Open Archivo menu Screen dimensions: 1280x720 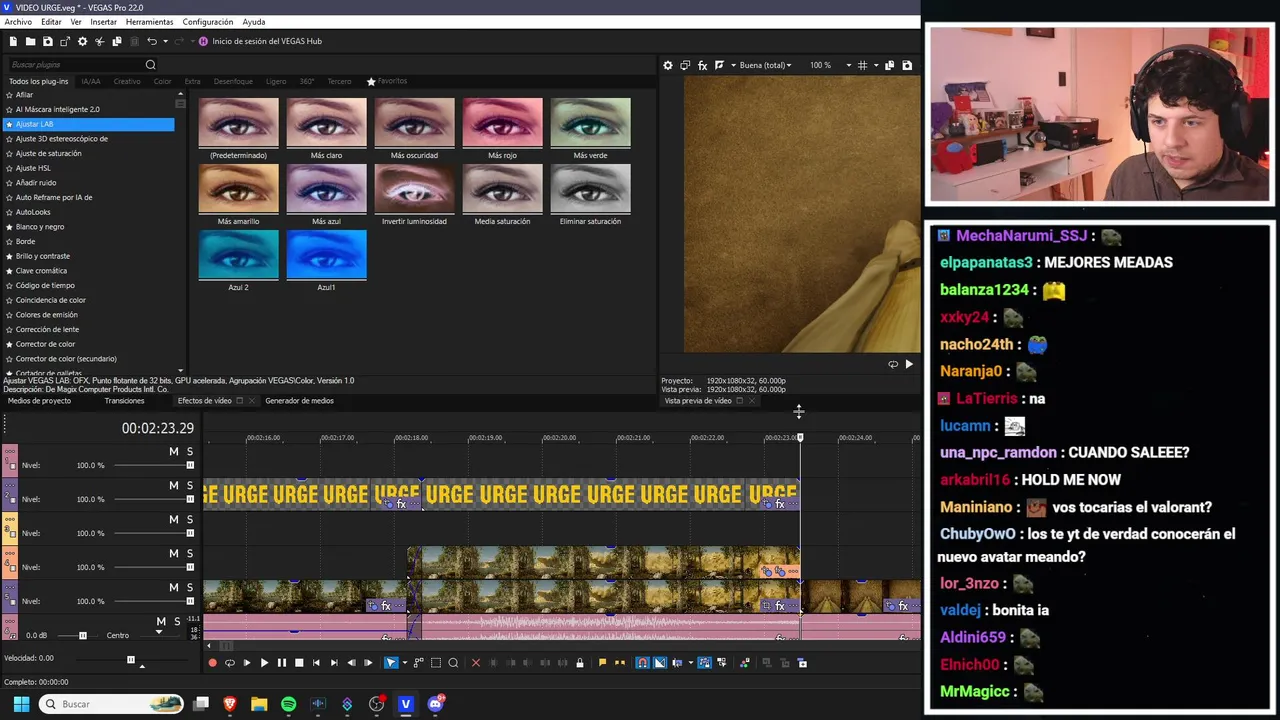click(18, 22)
